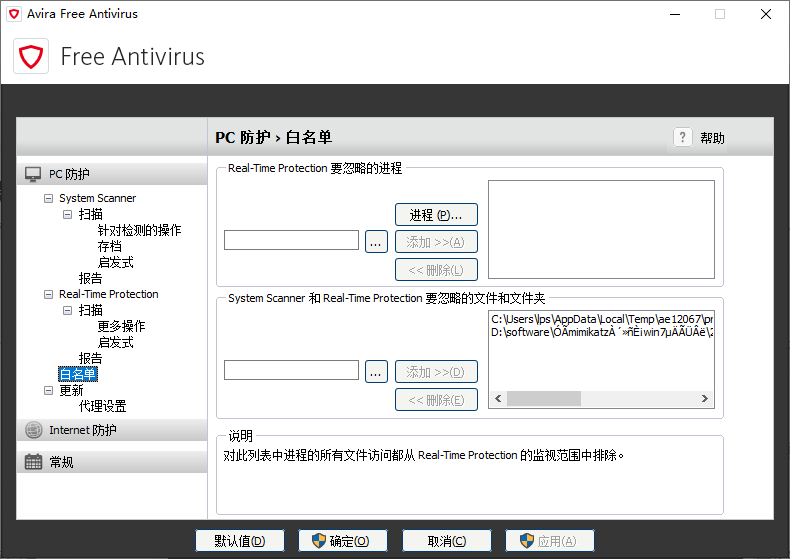Click the 进程 (P)... button
The width and height of the screenshot is (790, 559).
click(436, 215)
